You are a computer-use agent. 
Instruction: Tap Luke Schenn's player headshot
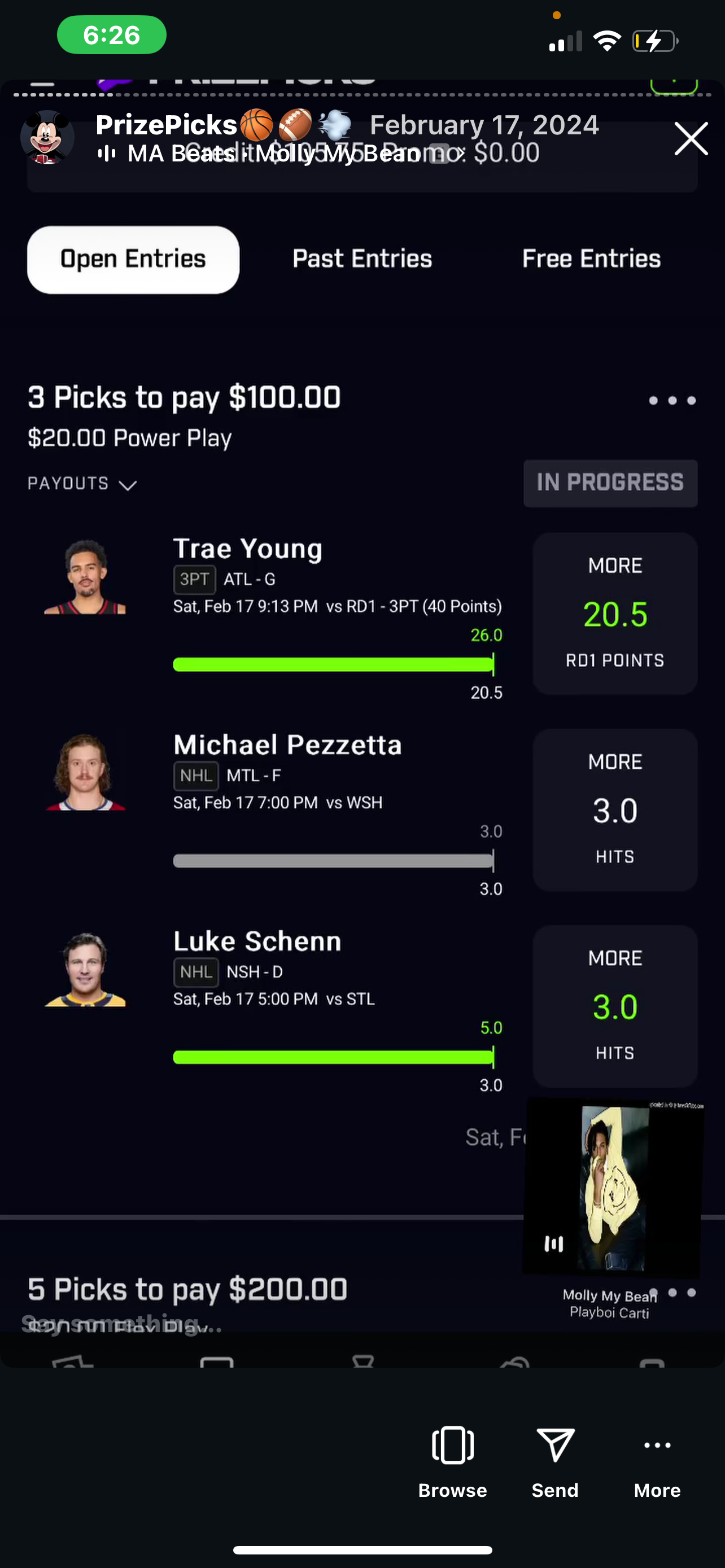(x=85, y=969)
